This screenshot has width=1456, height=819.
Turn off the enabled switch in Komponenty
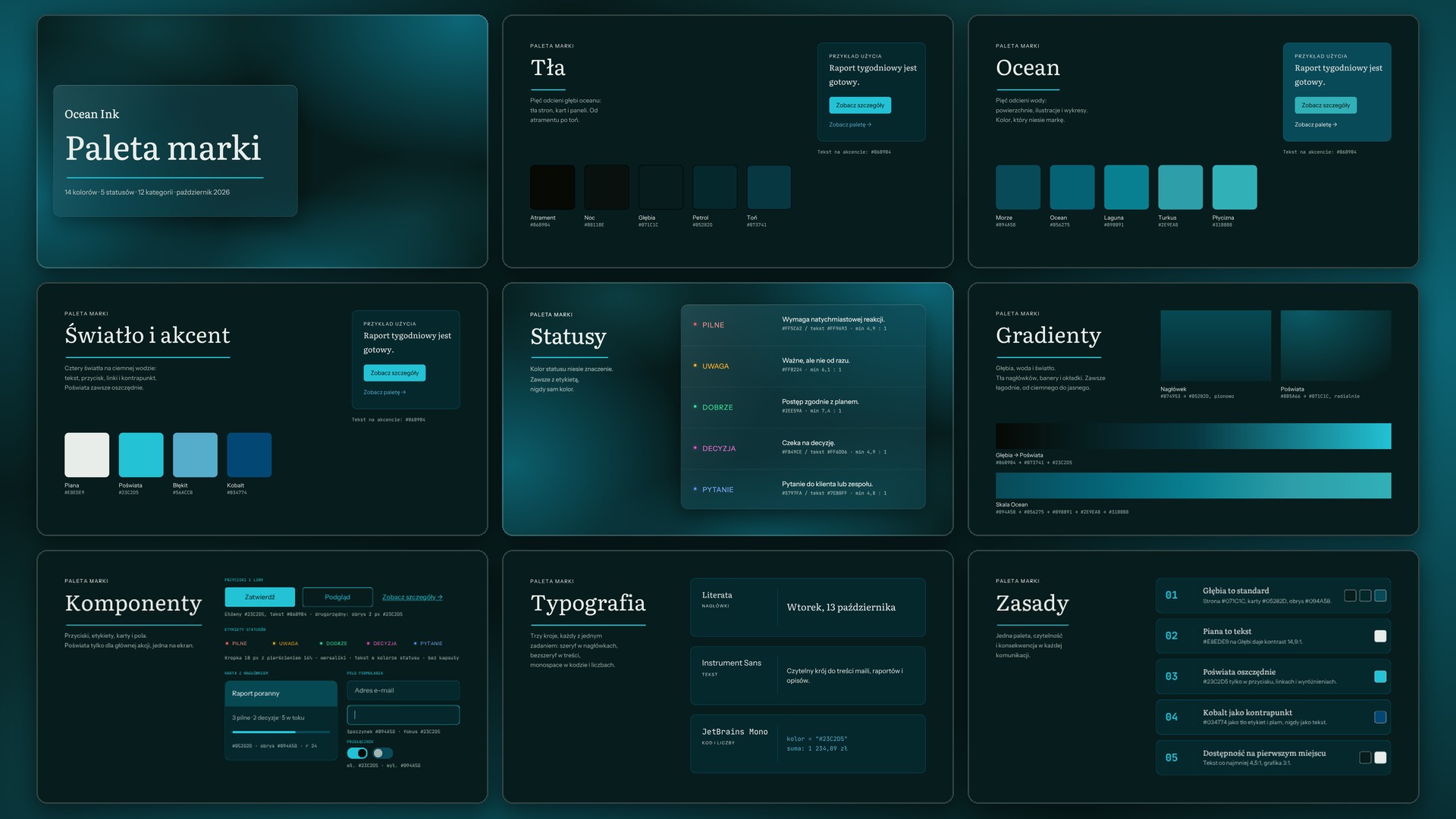tap(357, 753)
